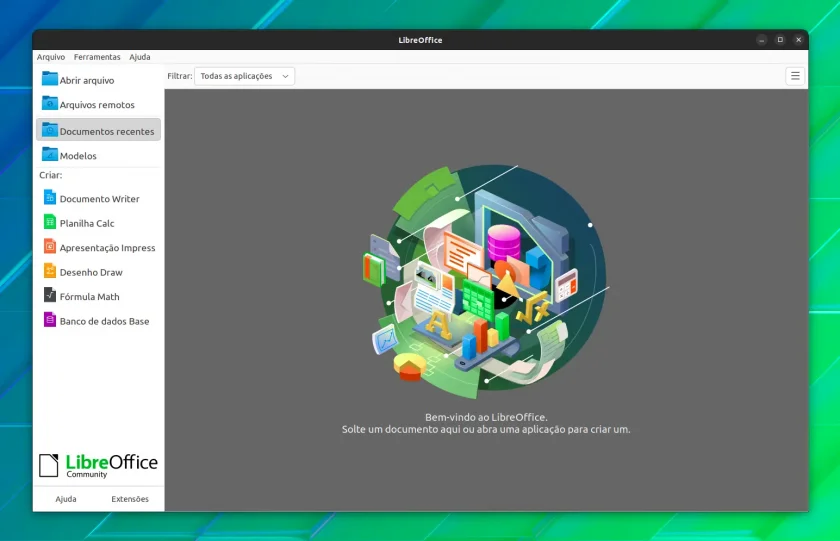The height and width of the screenshot is (541, 840).
Task: Click the Modelos folder icon
Action: coord(50,154)
